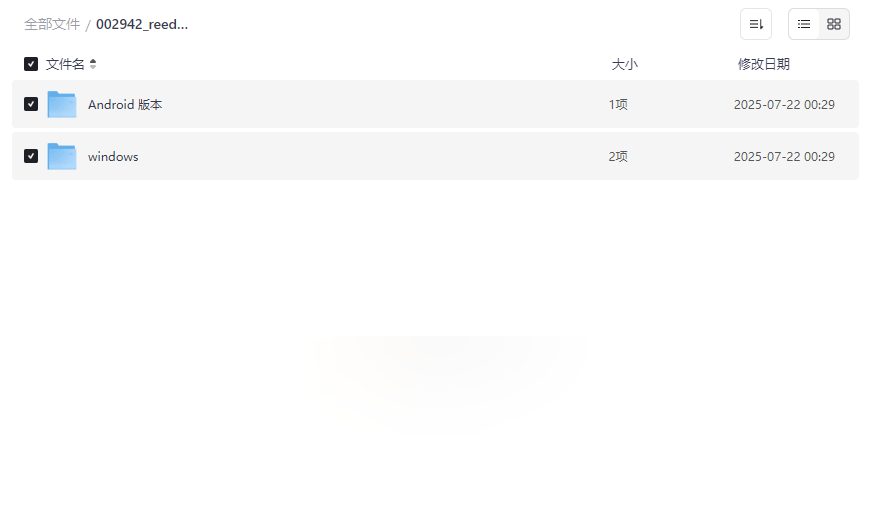Switch to list view layout
This screenshot has height=514, width=874.
[x=804, y=24]
